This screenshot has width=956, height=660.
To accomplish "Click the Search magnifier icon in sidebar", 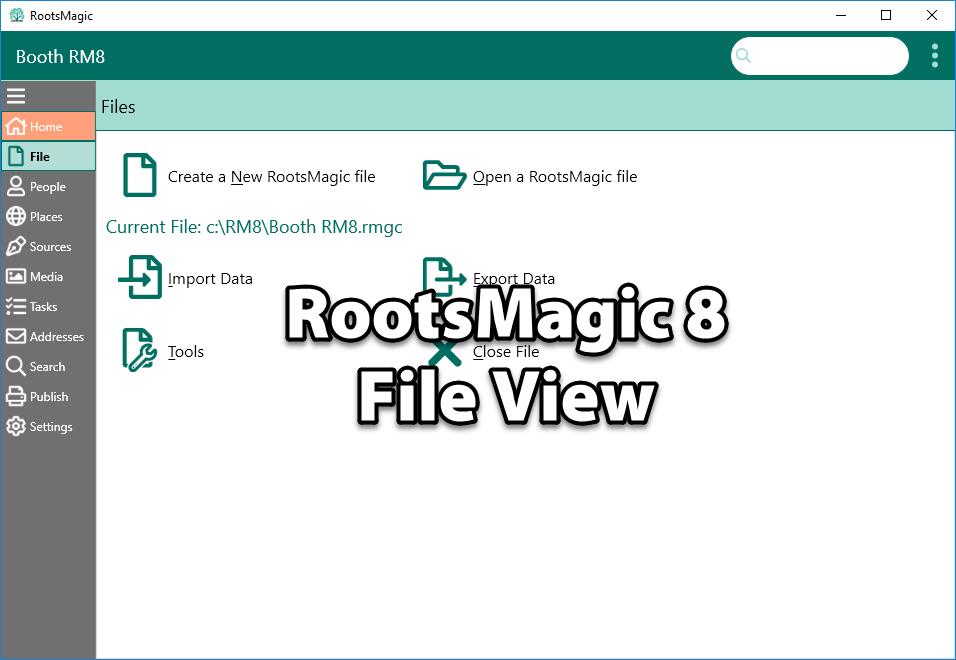I will pos(16,366).
